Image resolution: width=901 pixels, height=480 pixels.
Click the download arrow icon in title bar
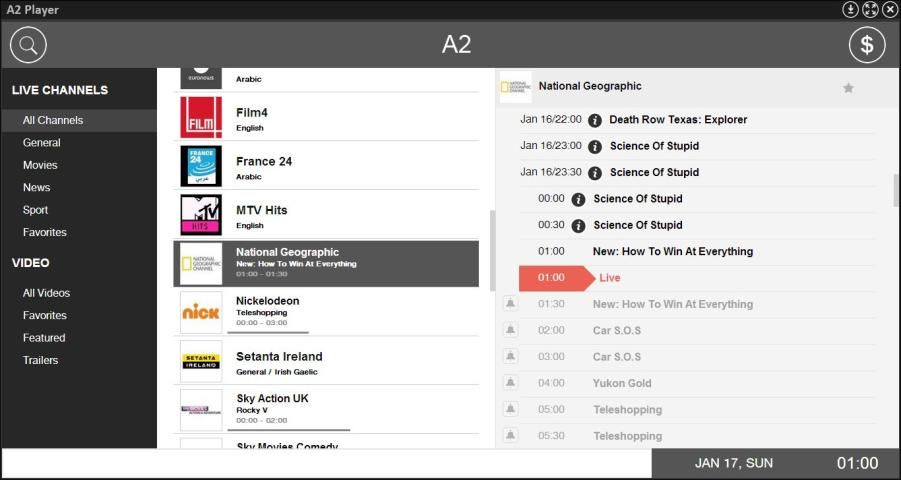850,9
